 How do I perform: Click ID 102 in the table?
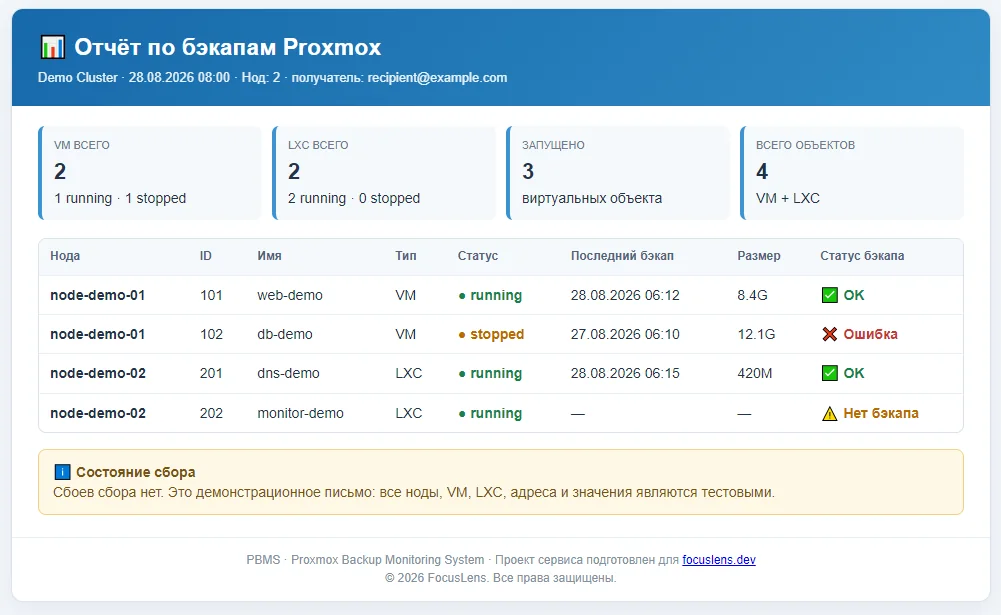click(x=211, y=334)
